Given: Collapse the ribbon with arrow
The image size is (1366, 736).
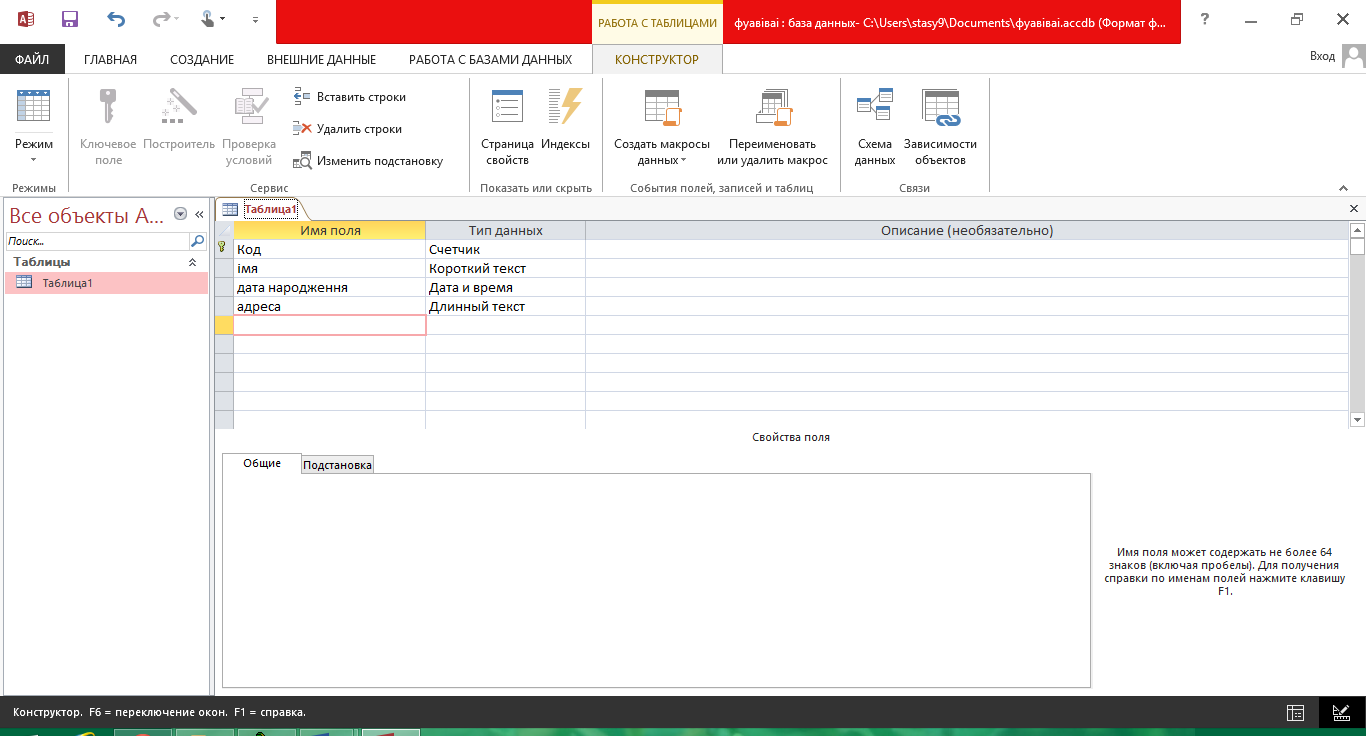Looking at the screenshot, I should pos(1343,188).
